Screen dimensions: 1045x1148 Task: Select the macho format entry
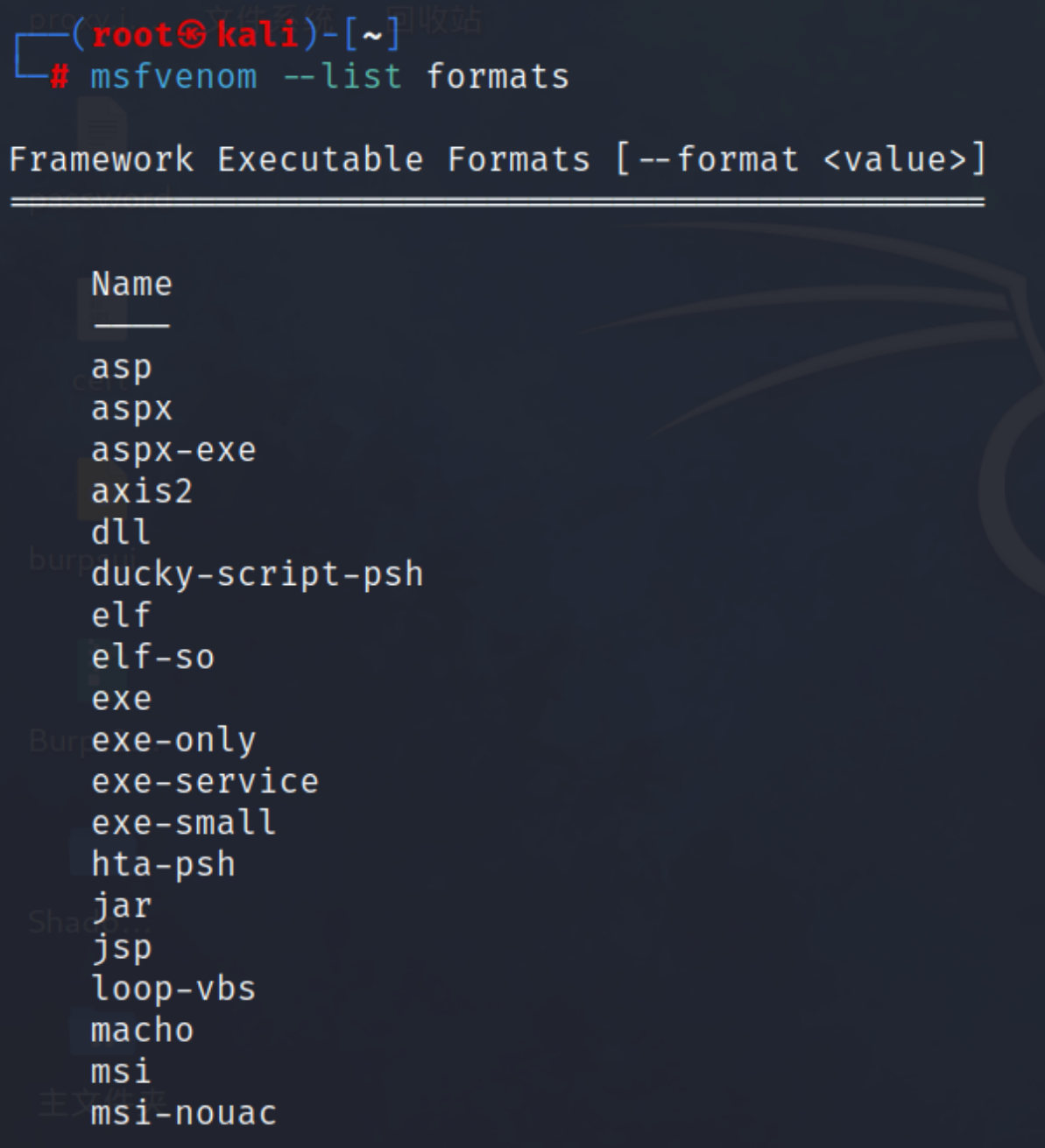[x=142, y=1031]
